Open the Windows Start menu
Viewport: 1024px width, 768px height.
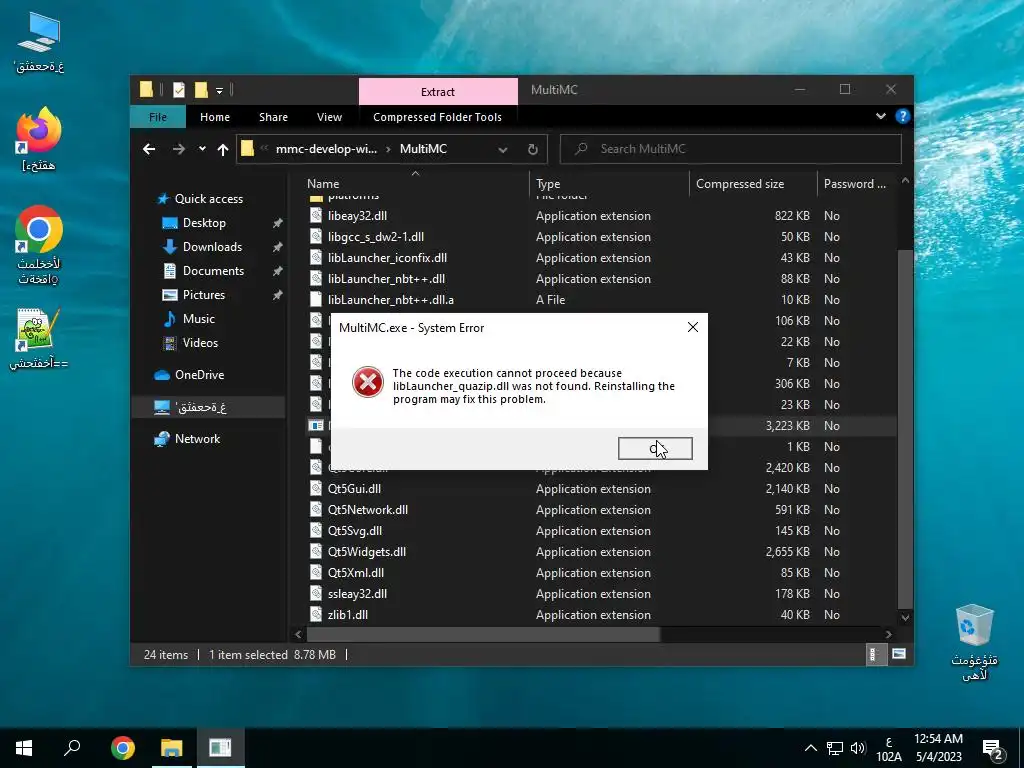tap(24, 748)
